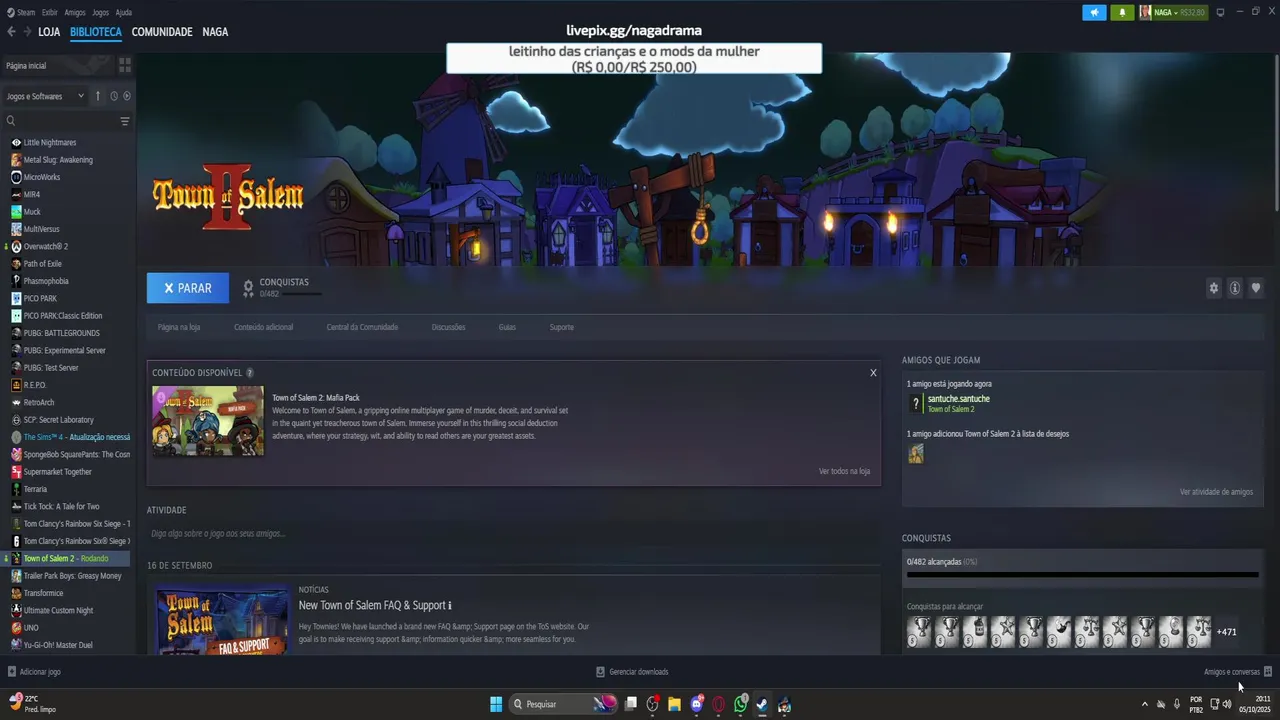
Task: Open FAQ & Support news thumbnail
Action: click(222, 621)
